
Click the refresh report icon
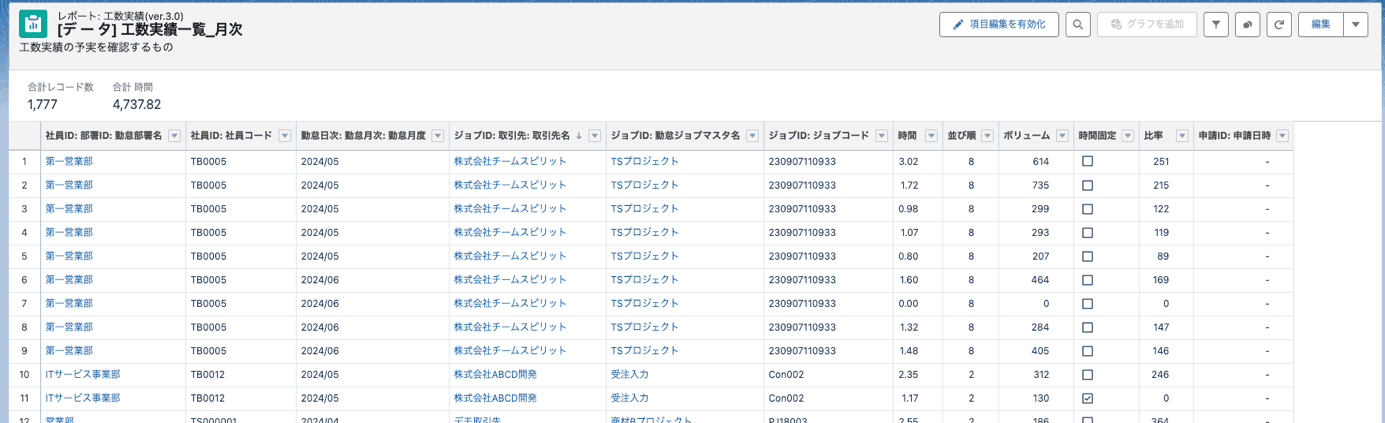1278,25
